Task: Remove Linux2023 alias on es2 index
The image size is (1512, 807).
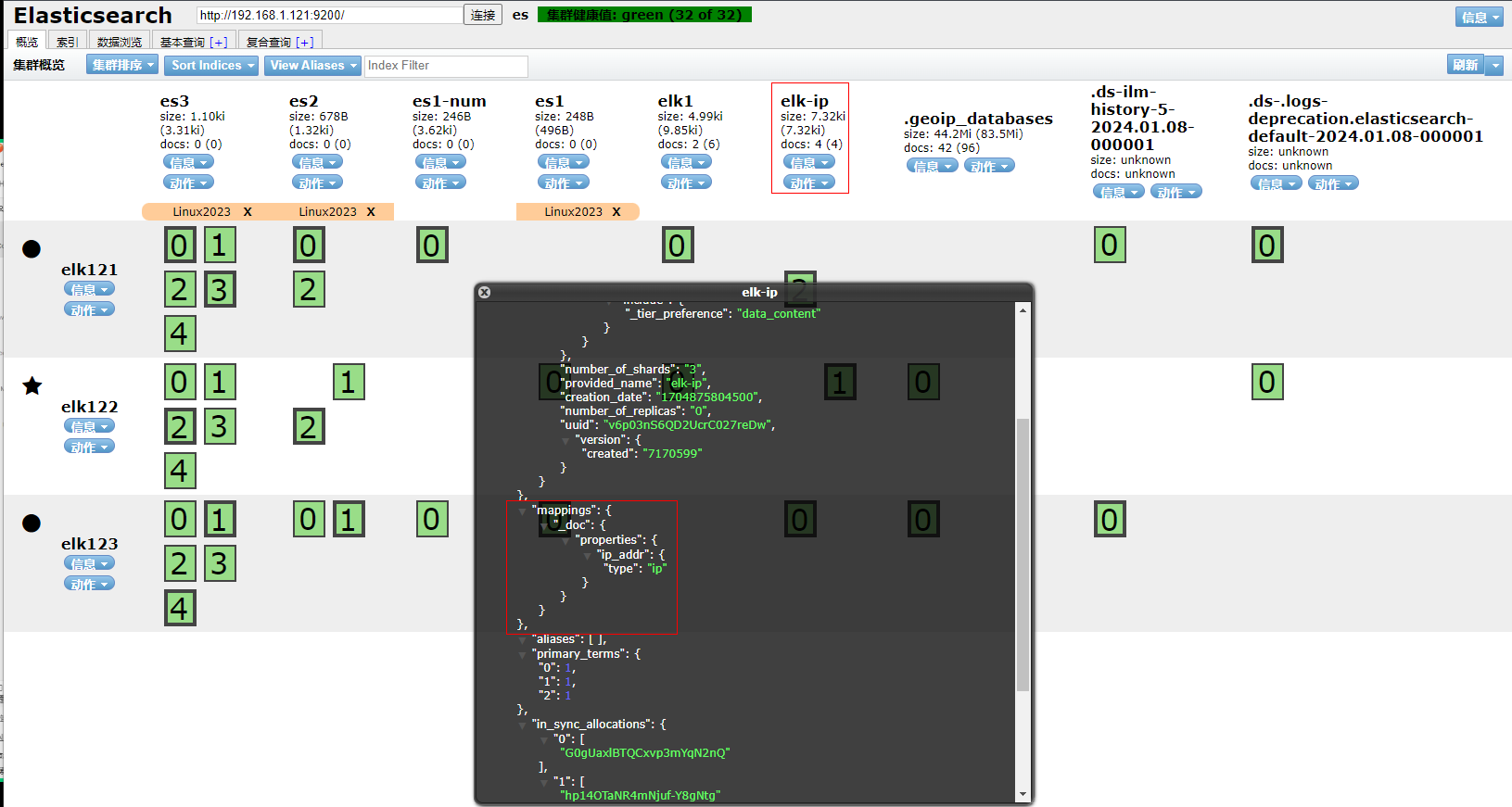Action: click(x=371, y=212)
